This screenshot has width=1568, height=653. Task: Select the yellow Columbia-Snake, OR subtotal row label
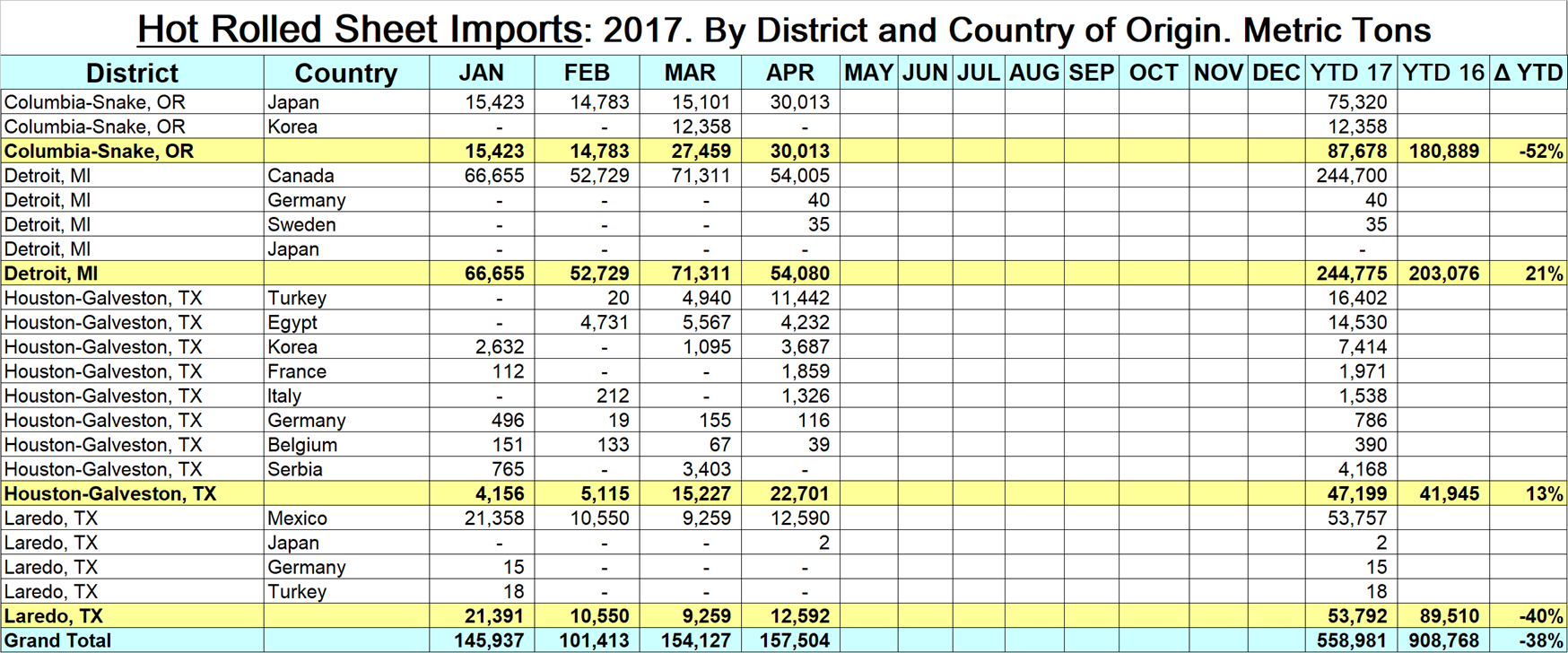pyautogui.click(x=99, y=151)
